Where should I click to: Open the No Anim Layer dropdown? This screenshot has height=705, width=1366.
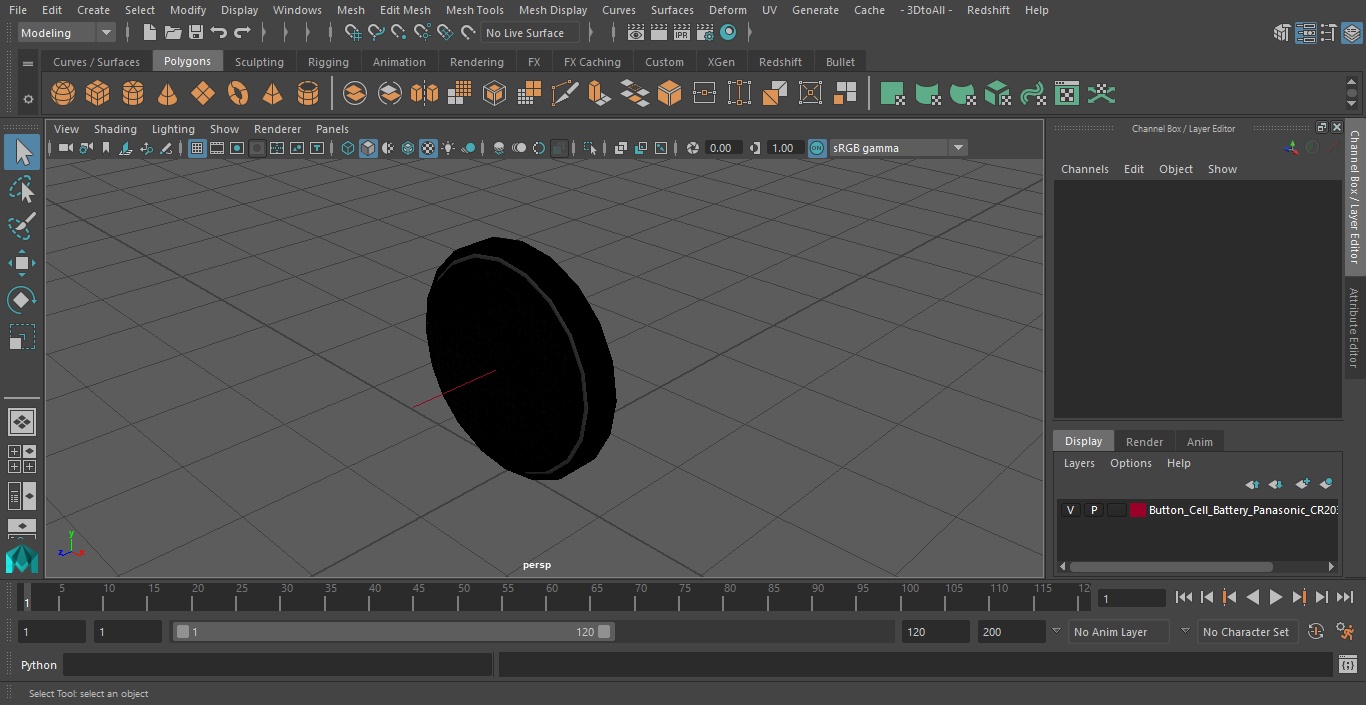click(1119, 632)
